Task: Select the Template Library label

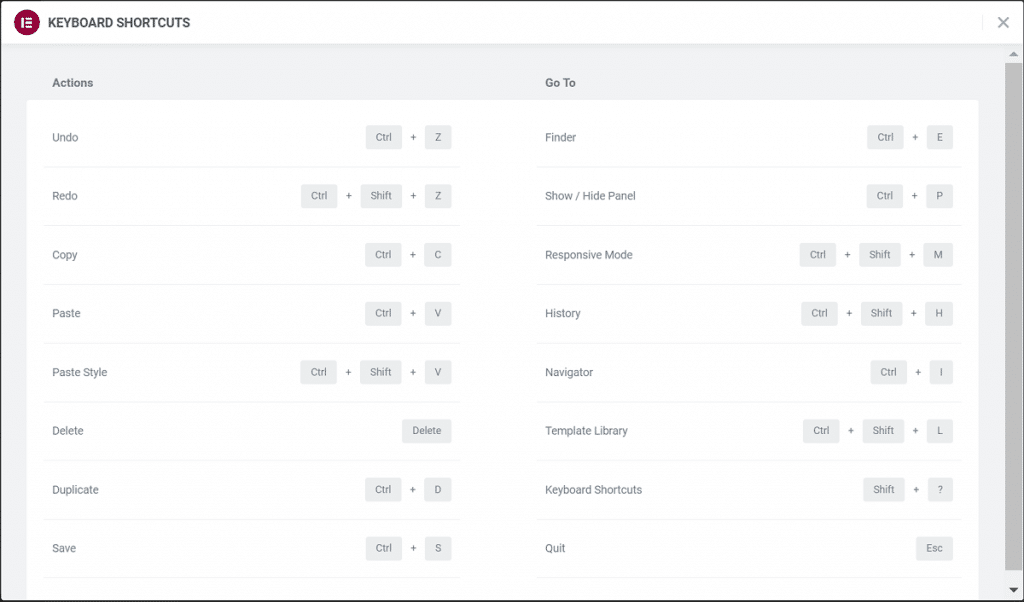Action: pos(586,431)
